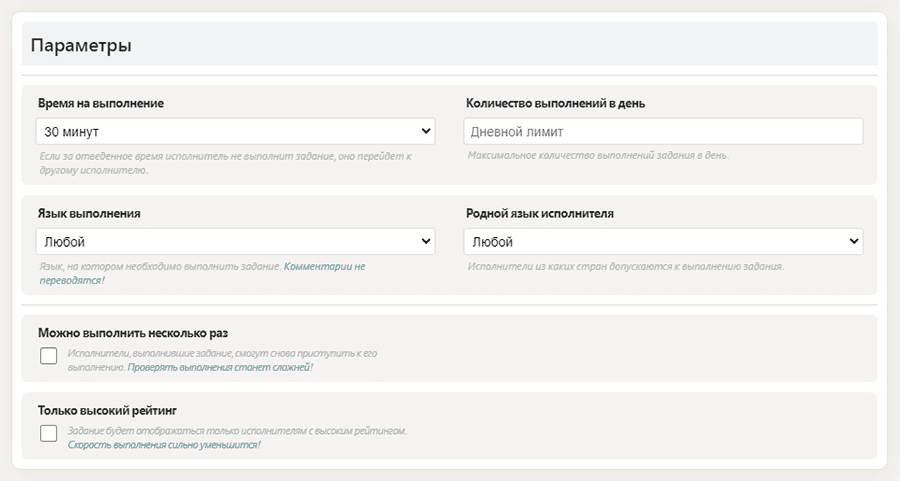The width and height of the screenshot is (900, 481).
Task: Open the "Скорость выполнения сильно уменьшится!" link
Action: (164, 444)
